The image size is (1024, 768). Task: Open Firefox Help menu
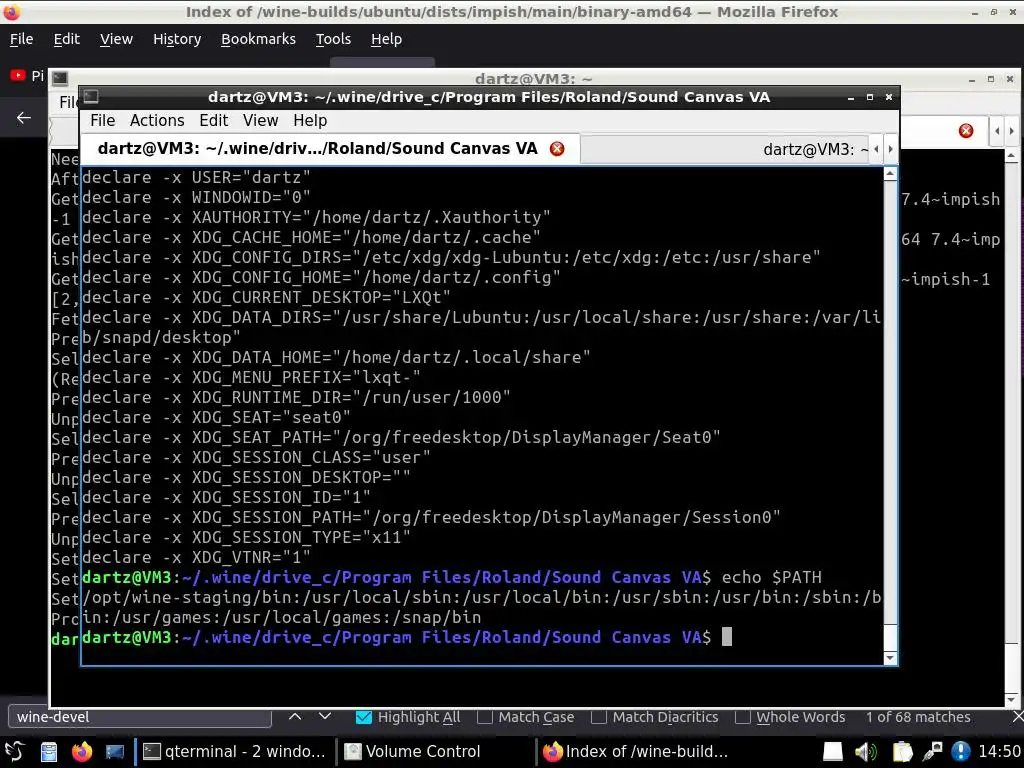(x=387, y=39)
